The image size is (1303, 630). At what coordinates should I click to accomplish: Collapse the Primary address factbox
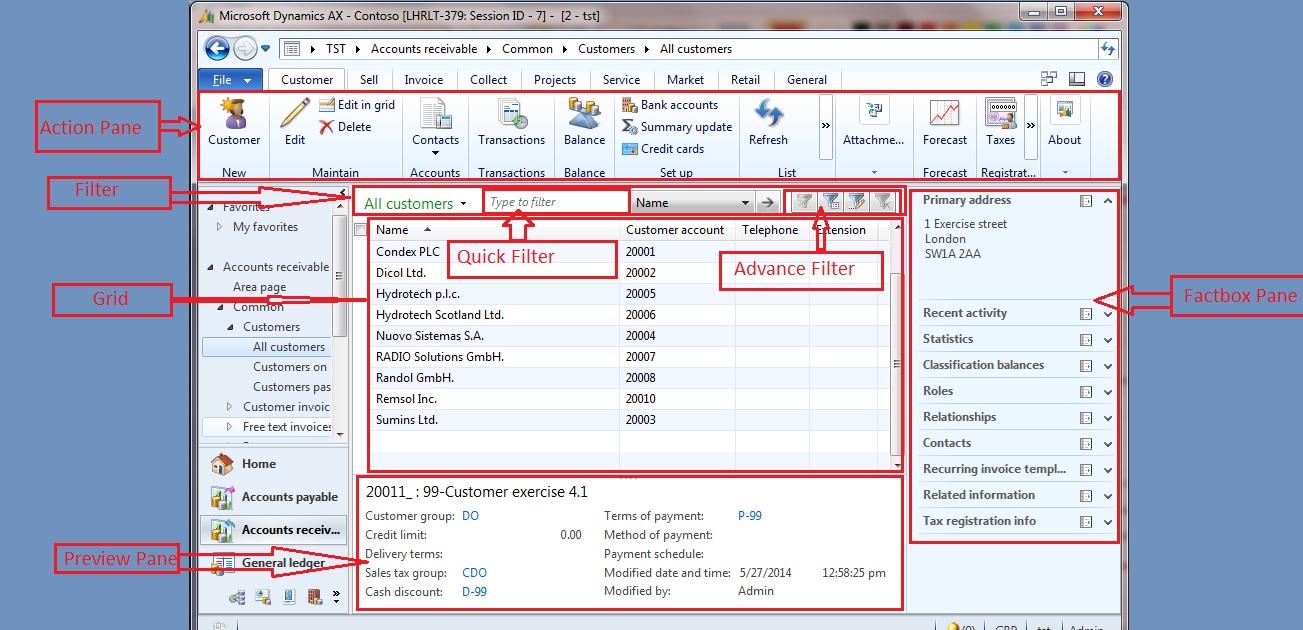coord(1108,201)
